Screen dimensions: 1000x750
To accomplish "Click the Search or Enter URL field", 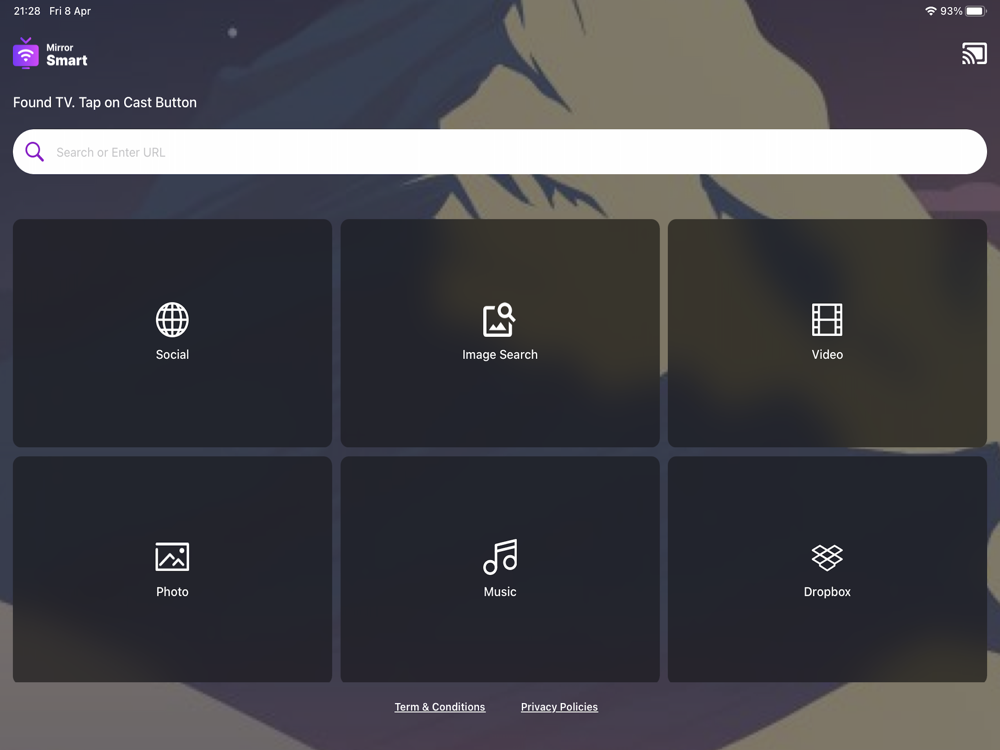I will coord(500,152).
